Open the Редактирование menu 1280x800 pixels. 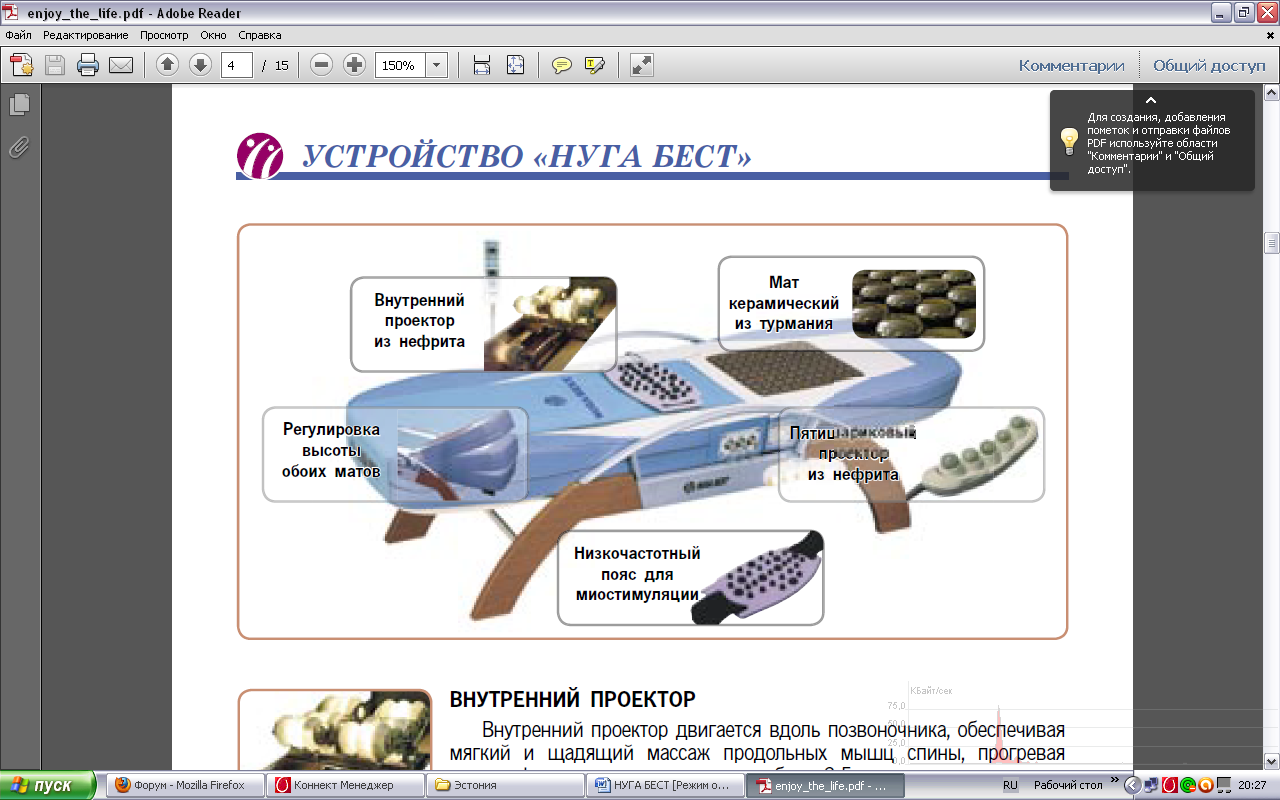(86, 35)
